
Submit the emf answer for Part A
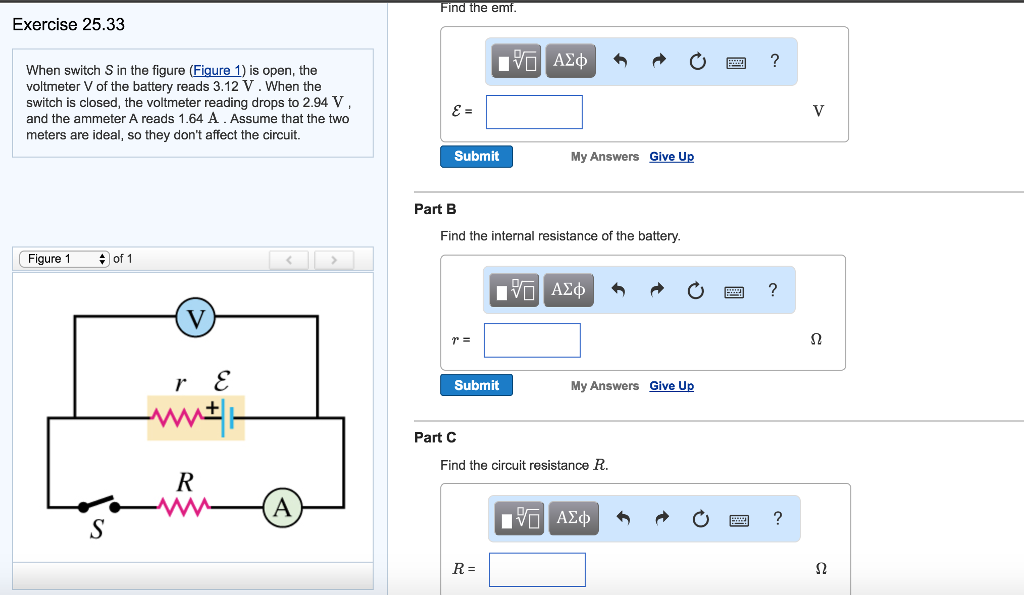476,156
